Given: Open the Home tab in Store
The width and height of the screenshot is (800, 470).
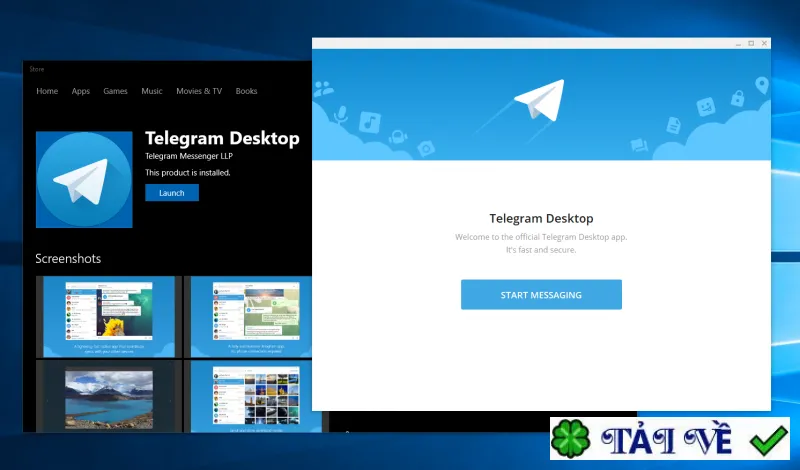Looking at the screenshot, I should (x=47, y=91).
